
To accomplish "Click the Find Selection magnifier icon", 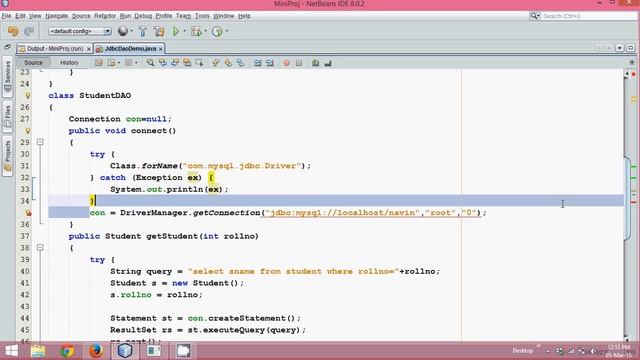I will click(x=150, y=63).
